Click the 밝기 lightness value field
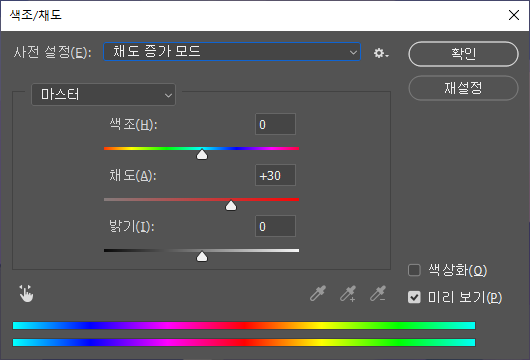The width and height of the screenshot is (530, 360). pyautogui.click(x=275, y=226)
